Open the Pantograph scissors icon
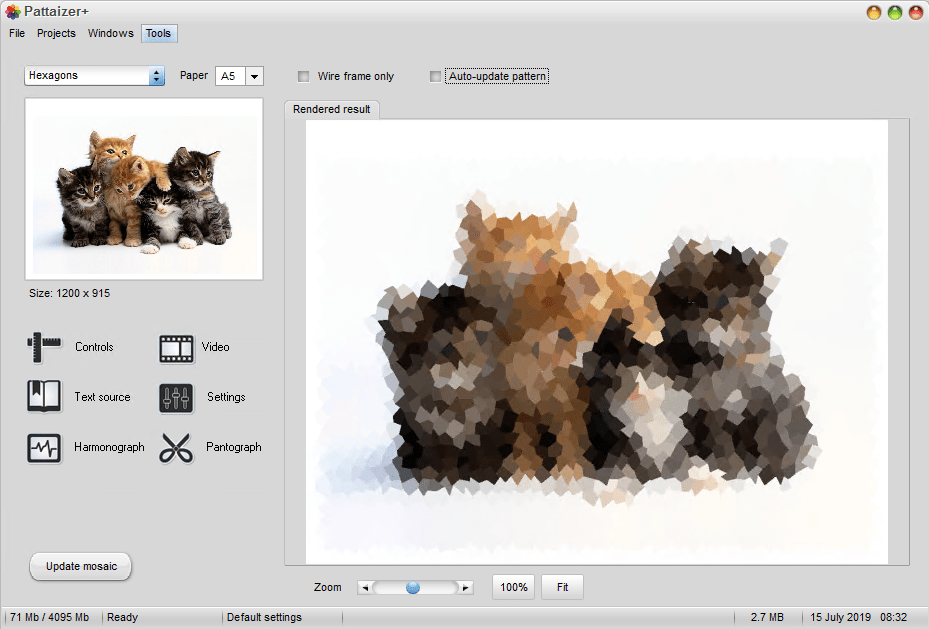The image size is (929, 629). pos(176,448)
